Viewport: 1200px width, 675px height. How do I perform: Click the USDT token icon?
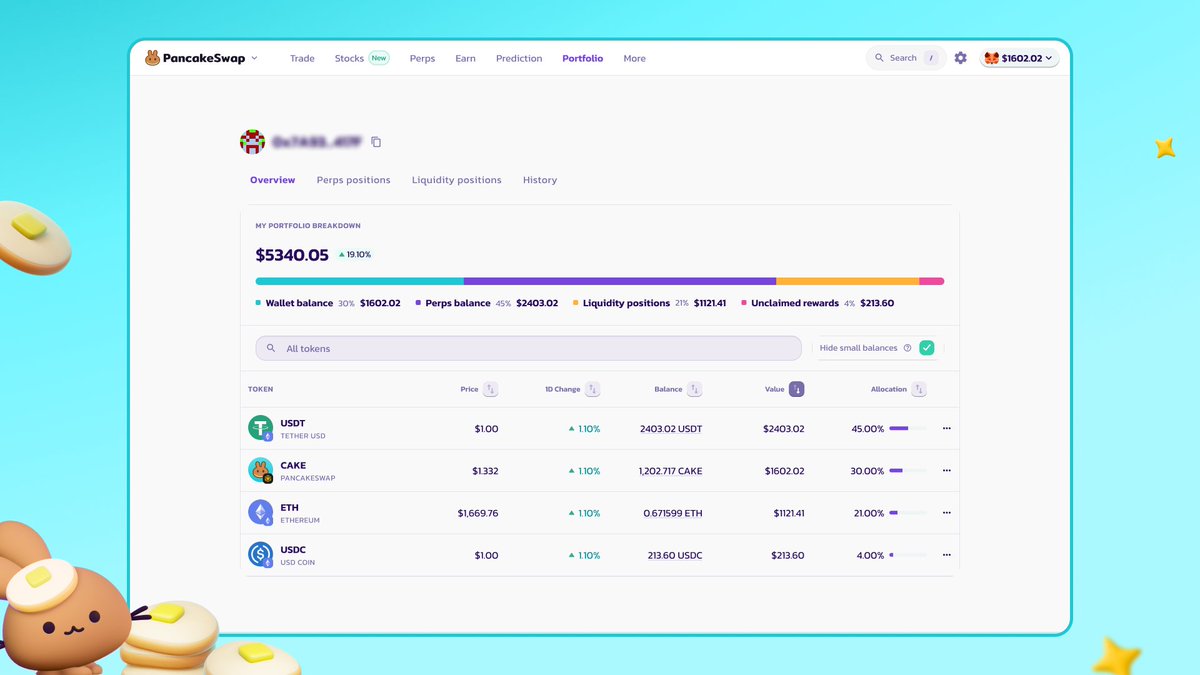(261, 428)
